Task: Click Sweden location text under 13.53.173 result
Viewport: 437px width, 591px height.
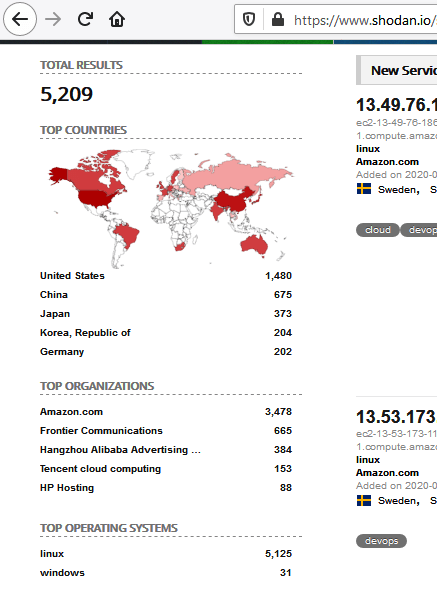Action: (x=399, y=501)
